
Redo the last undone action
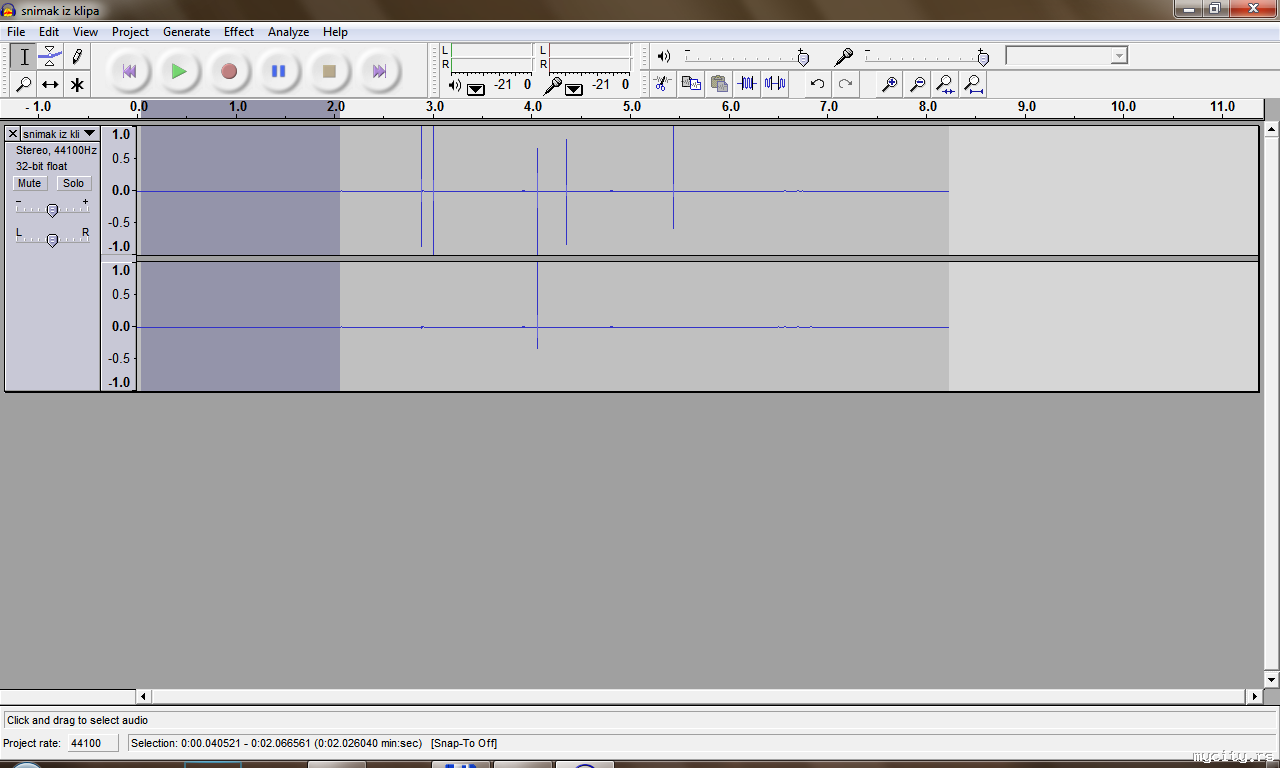coord(846,84)
